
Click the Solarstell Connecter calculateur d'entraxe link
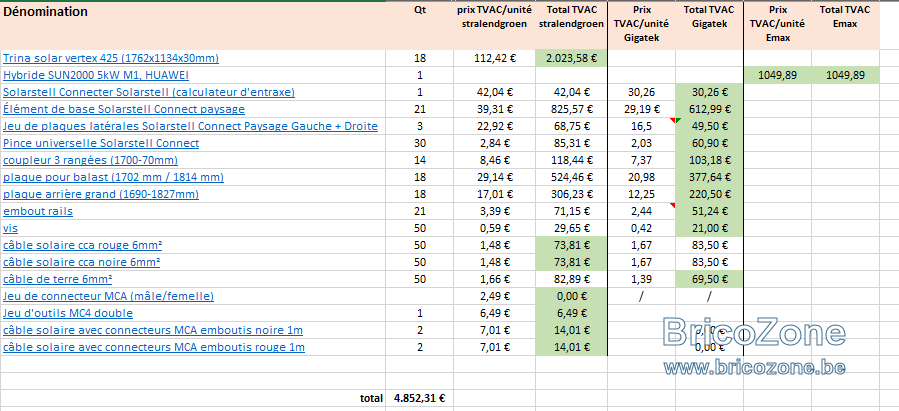click(x=149, y=92)
